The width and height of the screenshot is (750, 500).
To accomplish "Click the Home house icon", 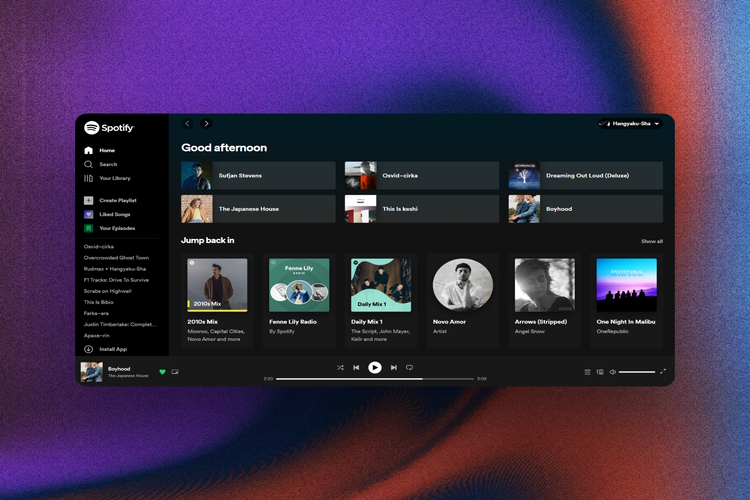I will 88,150.
